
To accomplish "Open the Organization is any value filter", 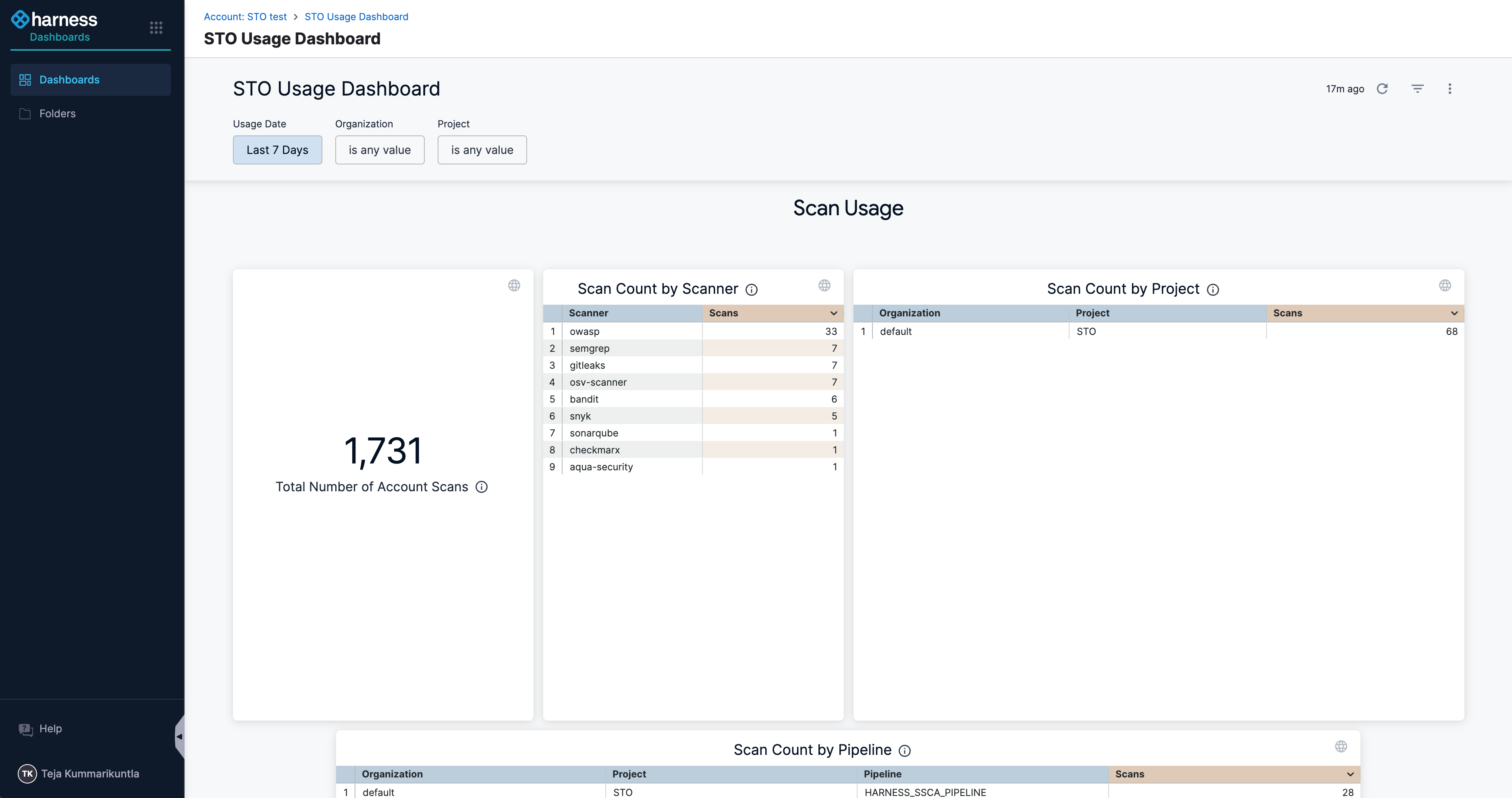I will (379, 150).
